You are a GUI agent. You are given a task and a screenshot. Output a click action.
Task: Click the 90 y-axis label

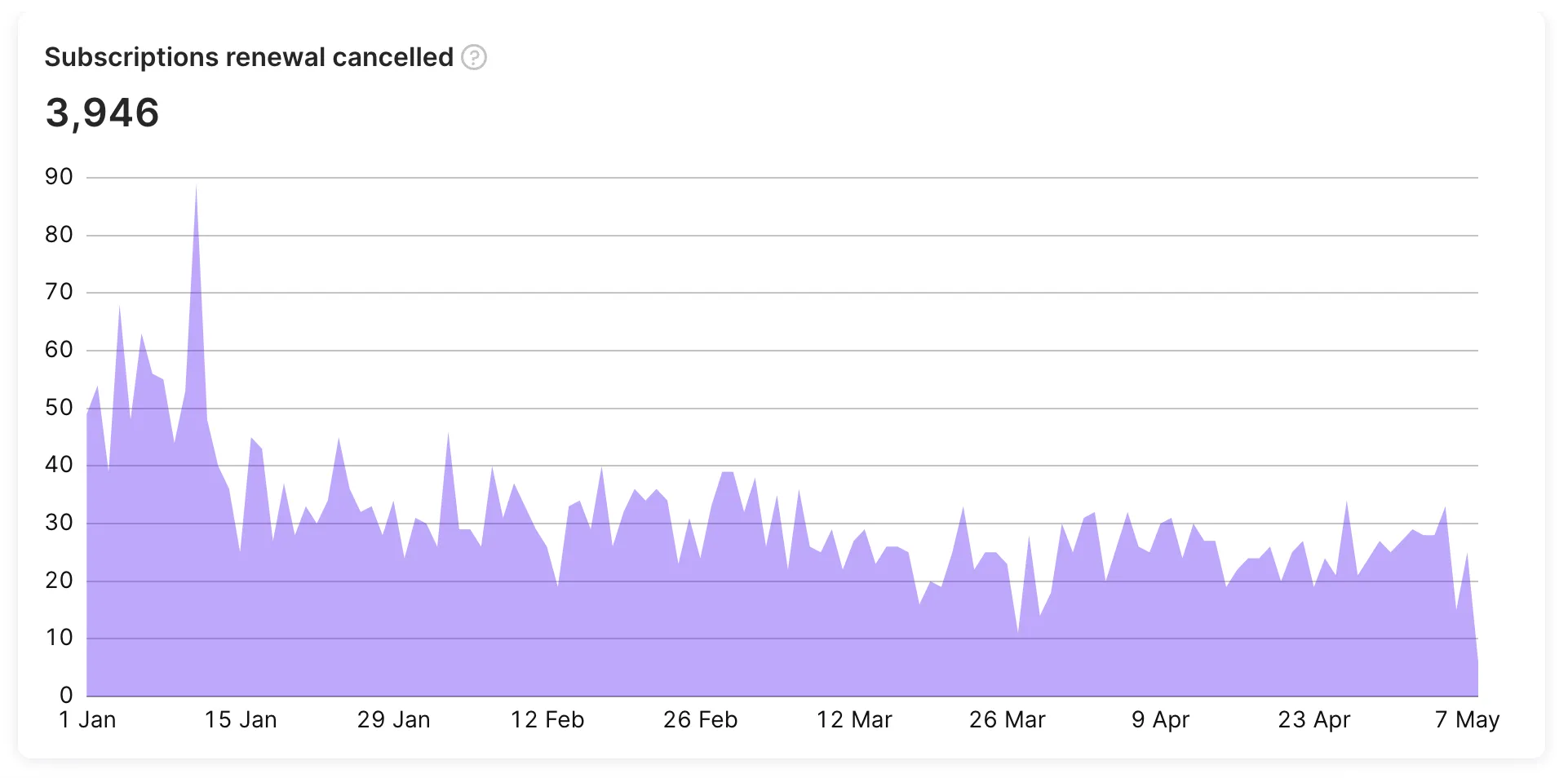(x=59, y=177)
